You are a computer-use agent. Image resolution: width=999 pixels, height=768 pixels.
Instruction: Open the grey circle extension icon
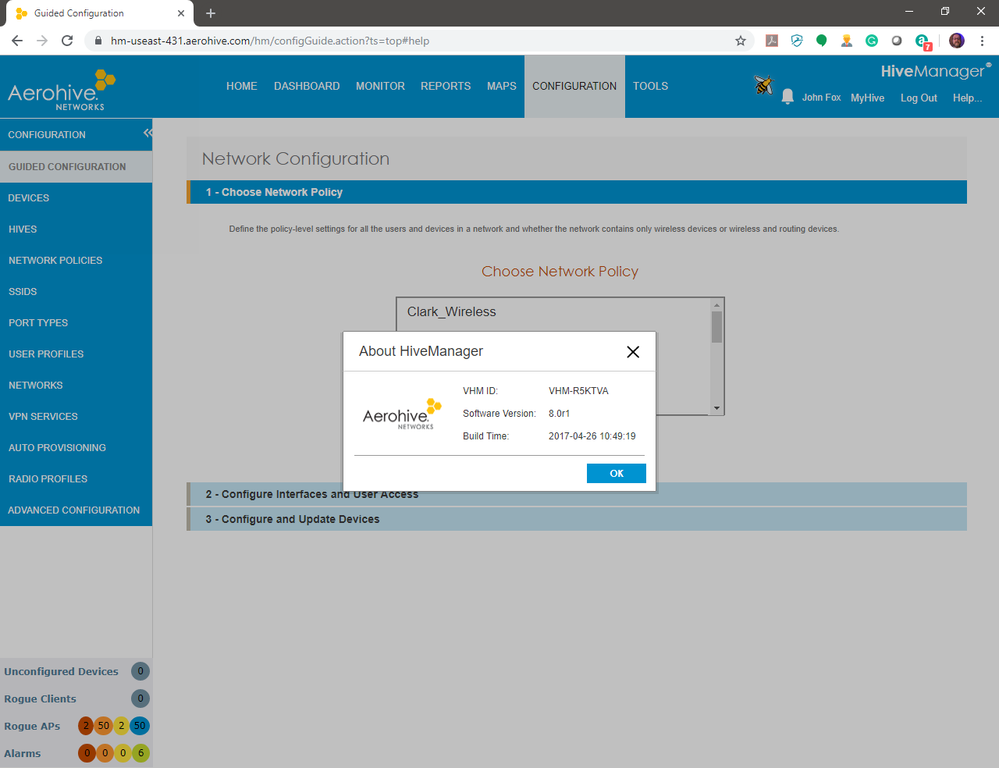896,41
